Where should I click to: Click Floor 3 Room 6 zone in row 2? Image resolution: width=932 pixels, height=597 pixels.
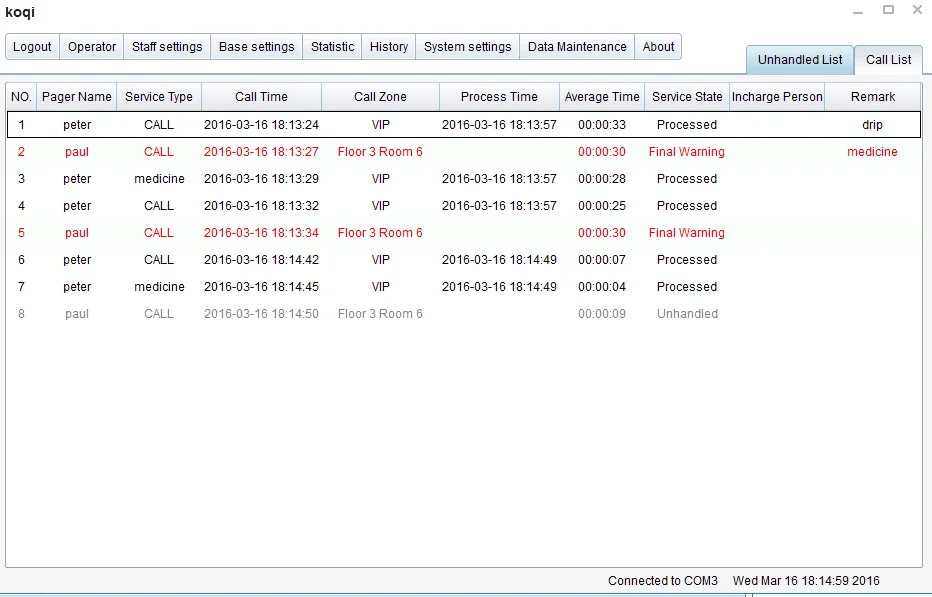[x=380, y=152]
